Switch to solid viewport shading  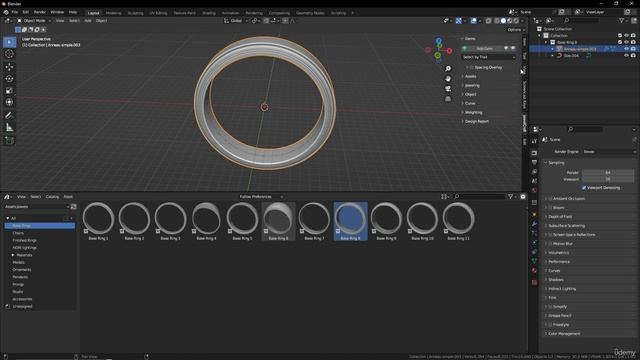tap(503, 21)
